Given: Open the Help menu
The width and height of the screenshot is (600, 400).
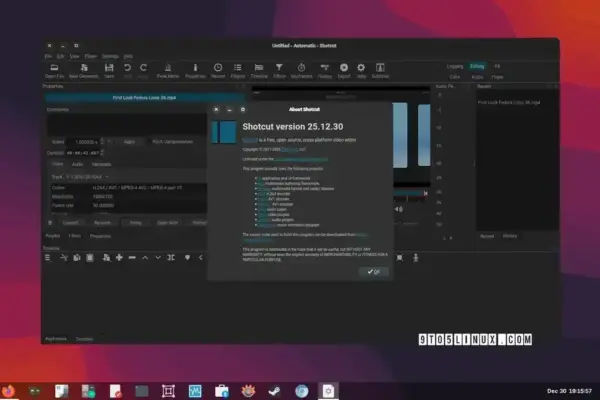Looking at the screenshot, I should click(128, 56).
